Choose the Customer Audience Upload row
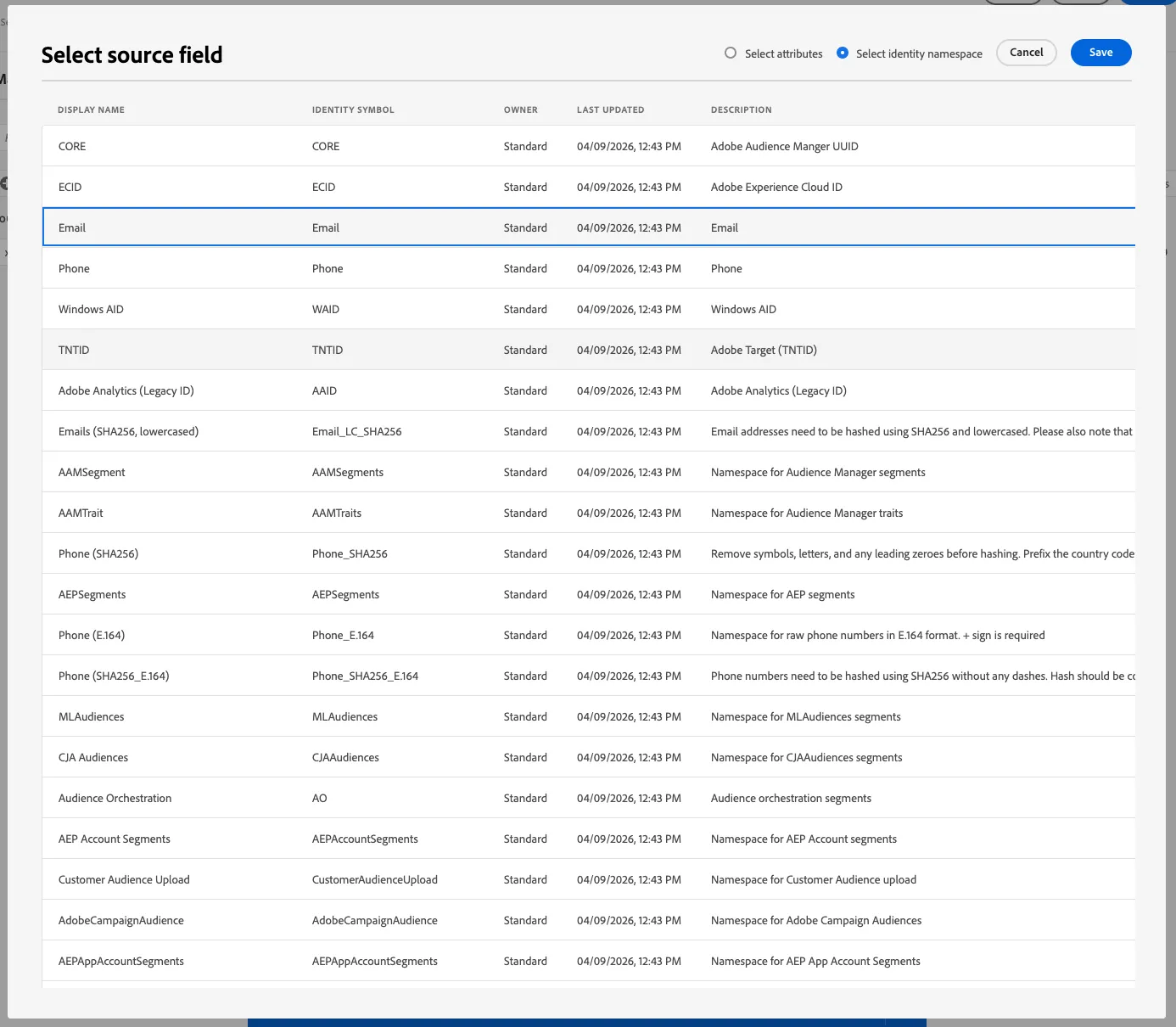The image size is (1176, 1027). coord(589,879)
